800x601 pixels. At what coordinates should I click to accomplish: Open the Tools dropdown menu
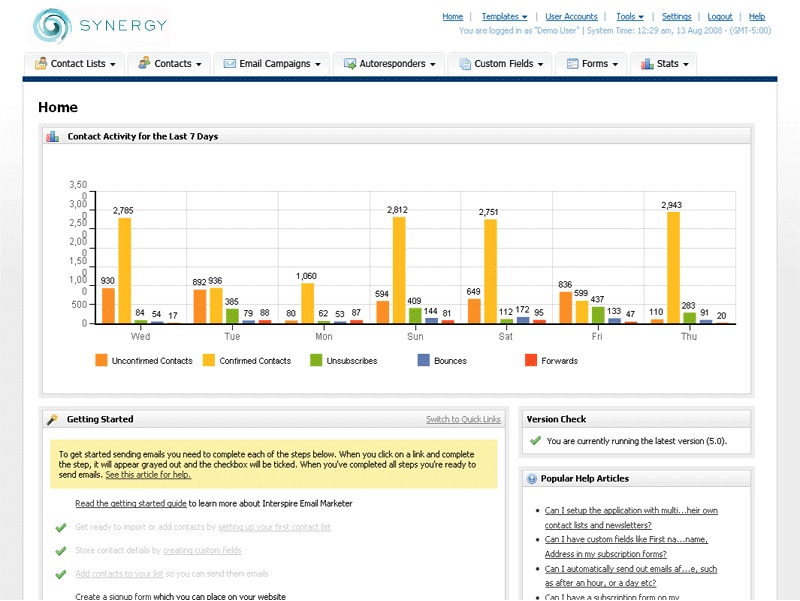[629, 17]
